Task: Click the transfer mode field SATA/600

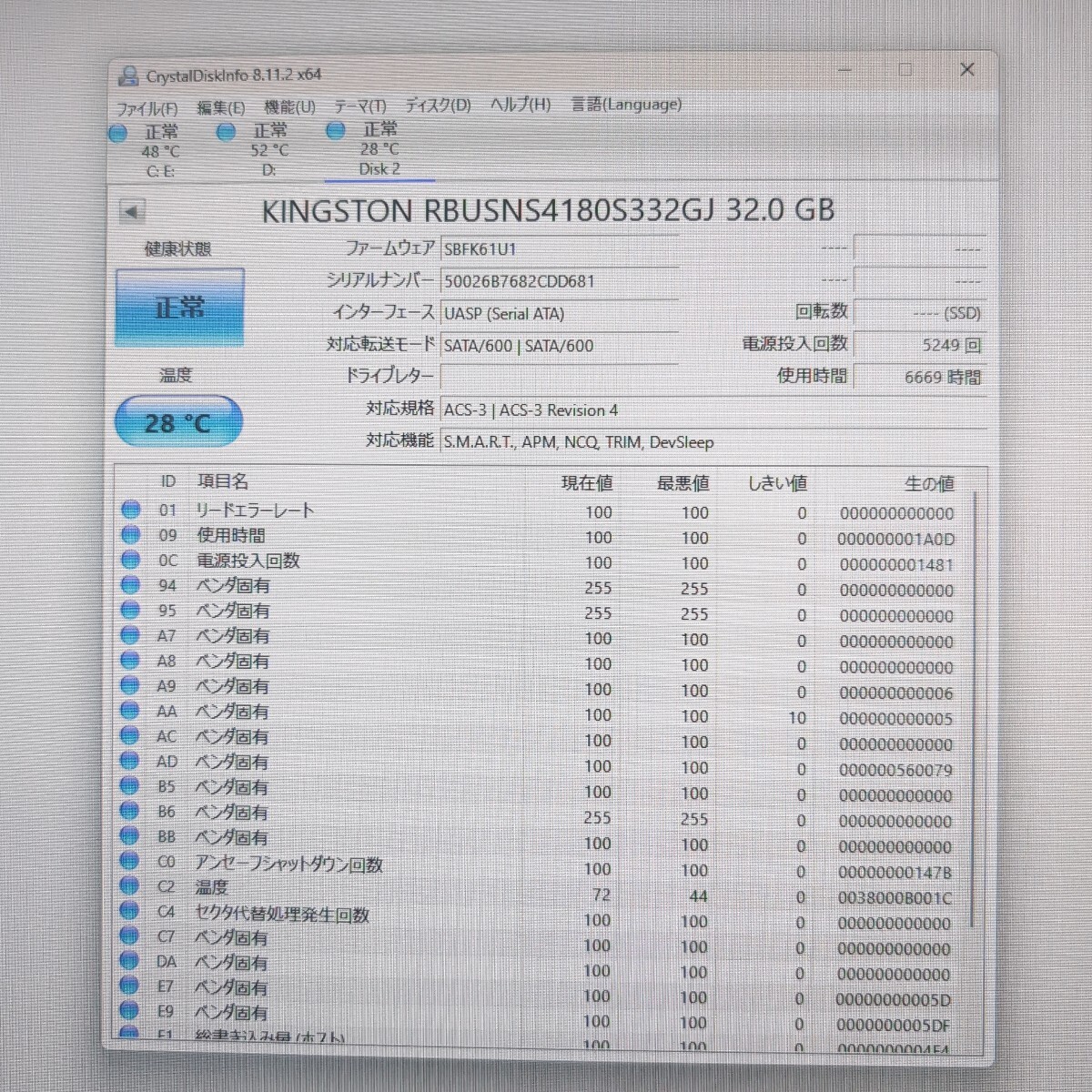Action: (x=559, y=346)
